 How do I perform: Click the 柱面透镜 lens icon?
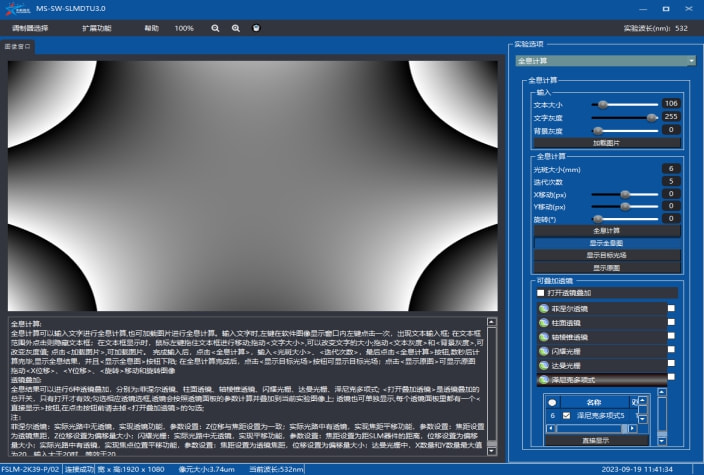tap(545, 323)
